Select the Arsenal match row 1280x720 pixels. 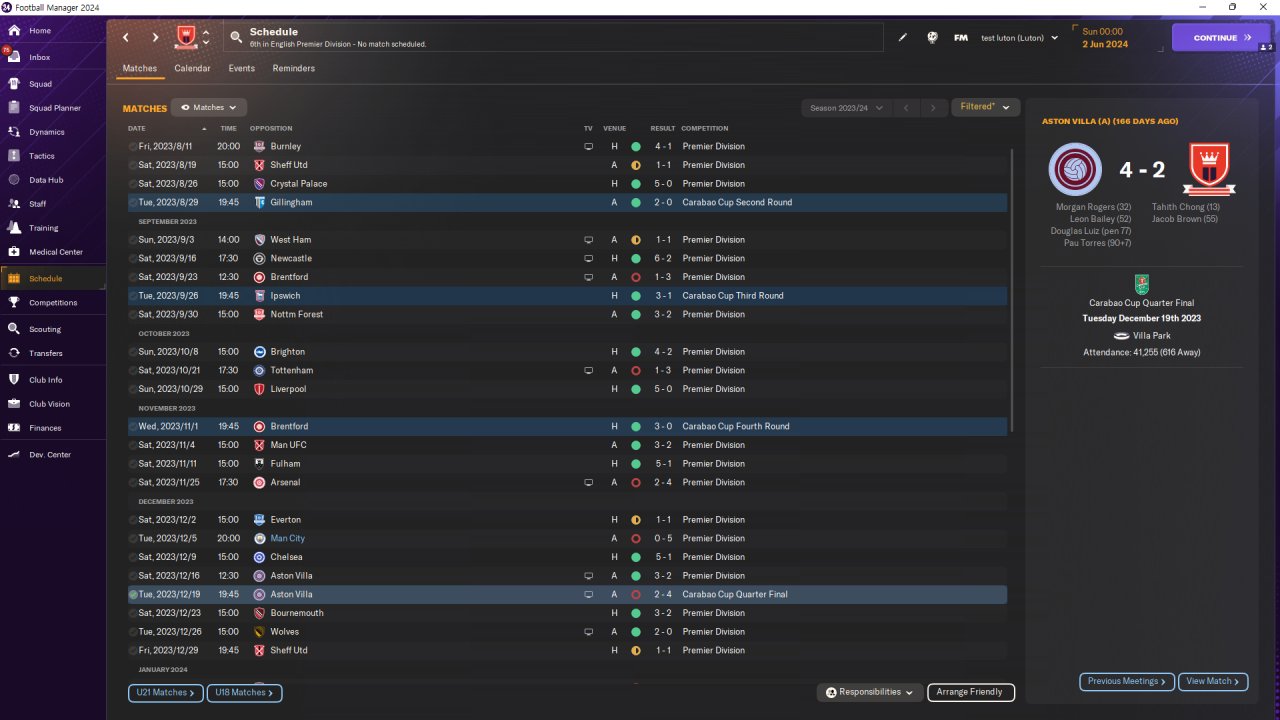click(567, 483)
